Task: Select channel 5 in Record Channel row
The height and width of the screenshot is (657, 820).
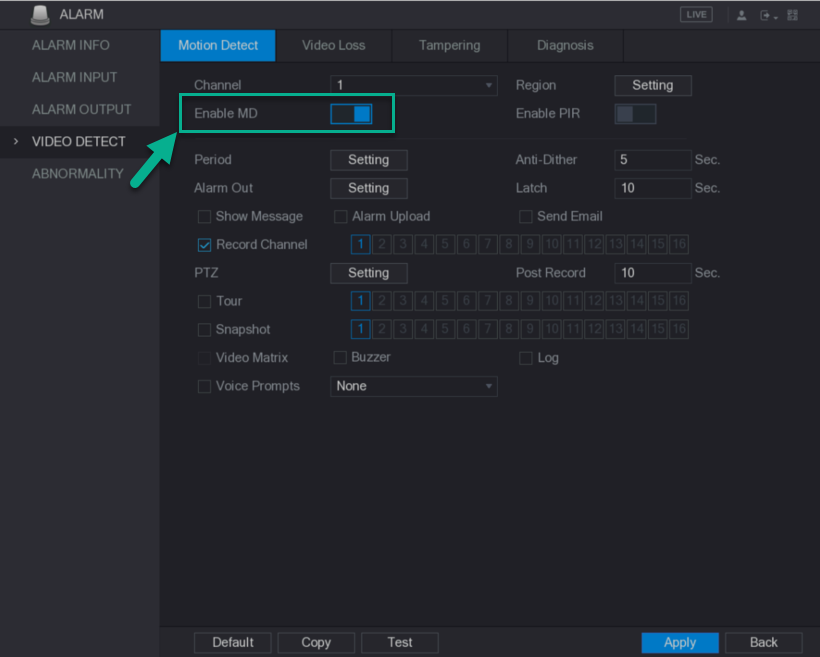Action: coord(447,245)
